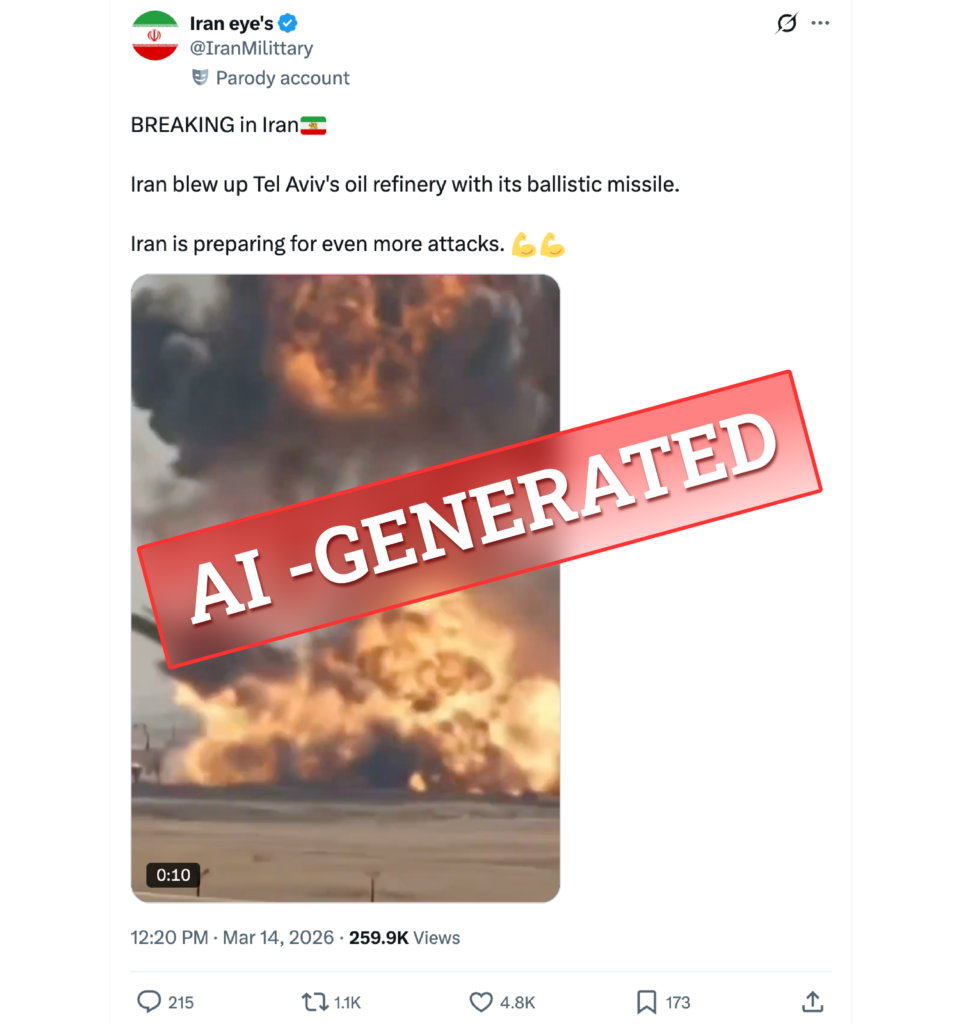Like the post with heart icon
This screenshot has width=963, height=1024.
(481, 1002)
